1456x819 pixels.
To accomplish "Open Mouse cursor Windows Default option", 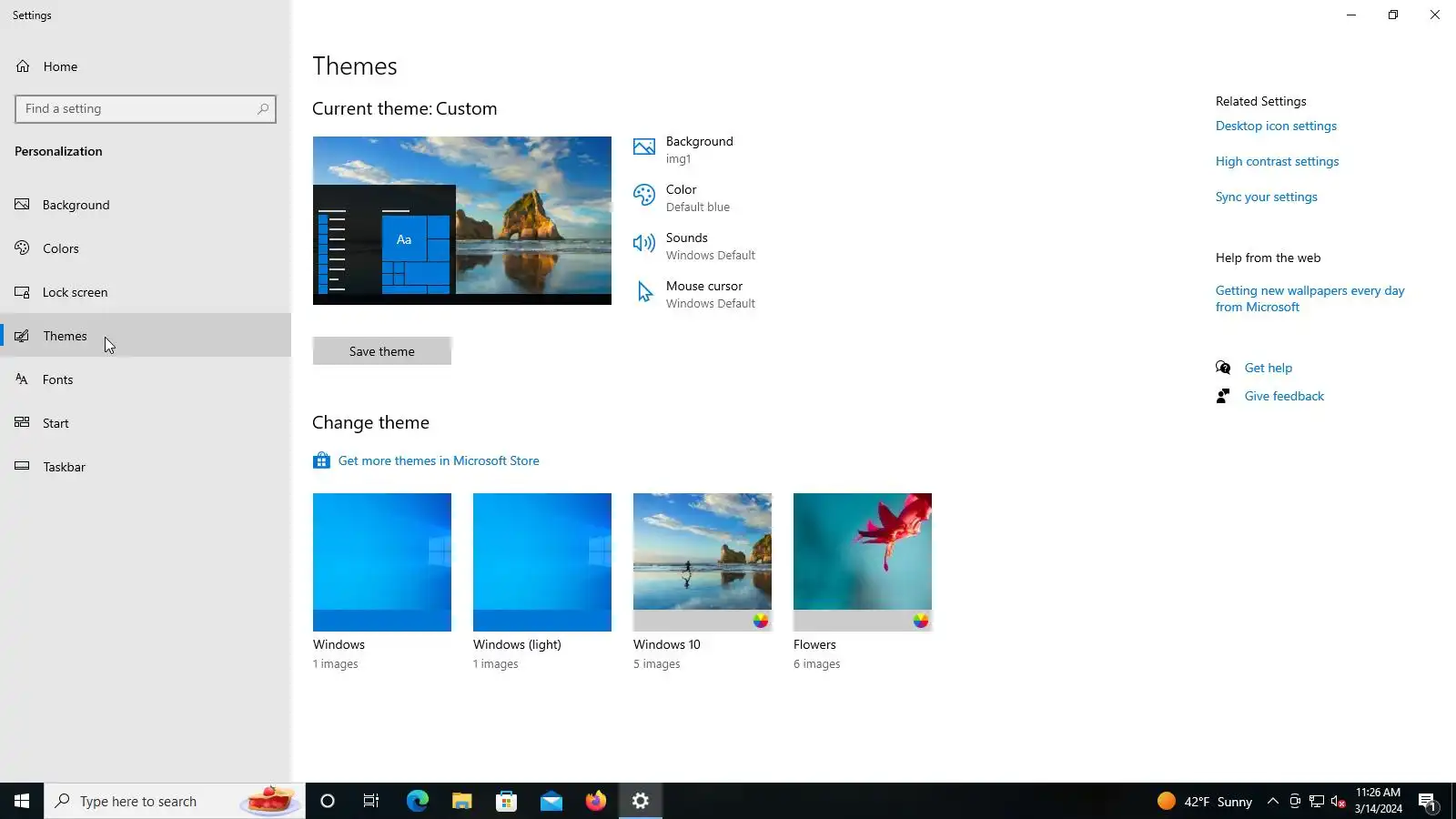I will [x=694, y=294].
